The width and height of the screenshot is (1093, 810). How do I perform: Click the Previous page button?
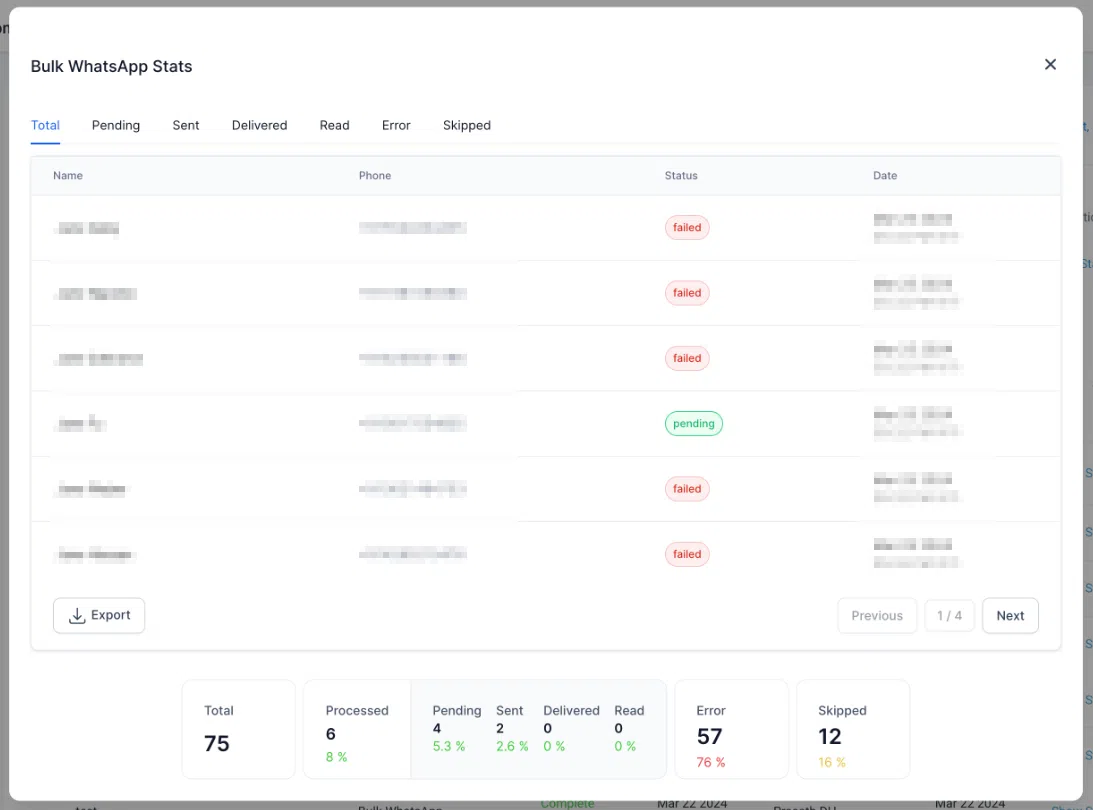point(877,616)
